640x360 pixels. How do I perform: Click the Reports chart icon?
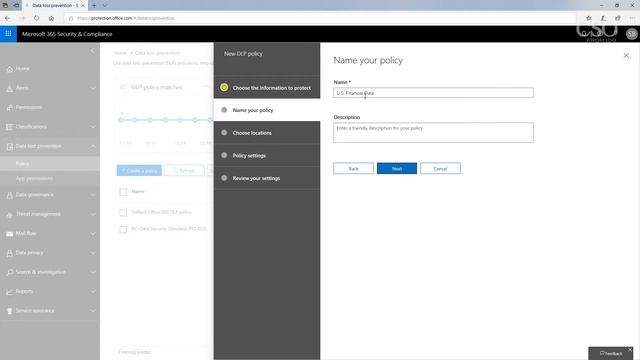[x=10, y=291]
